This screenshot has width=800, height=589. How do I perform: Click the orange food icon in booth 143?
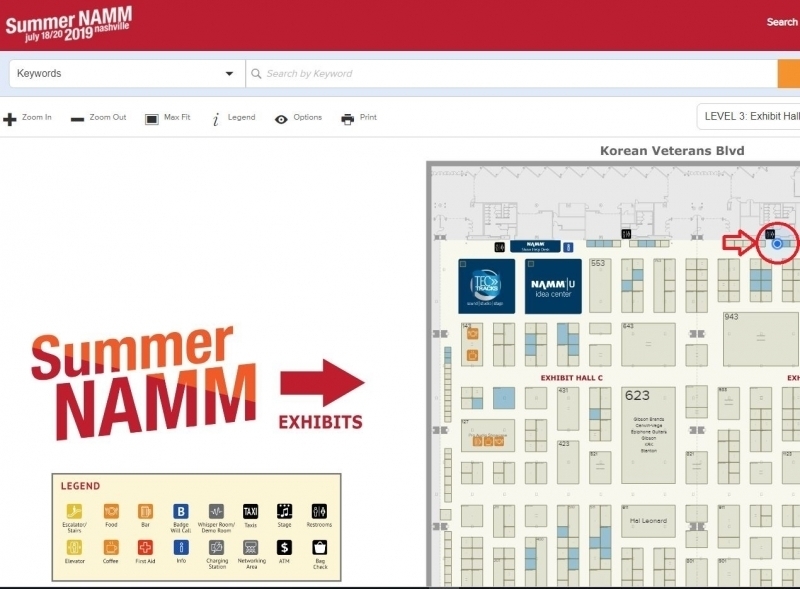tap(472, 334)
